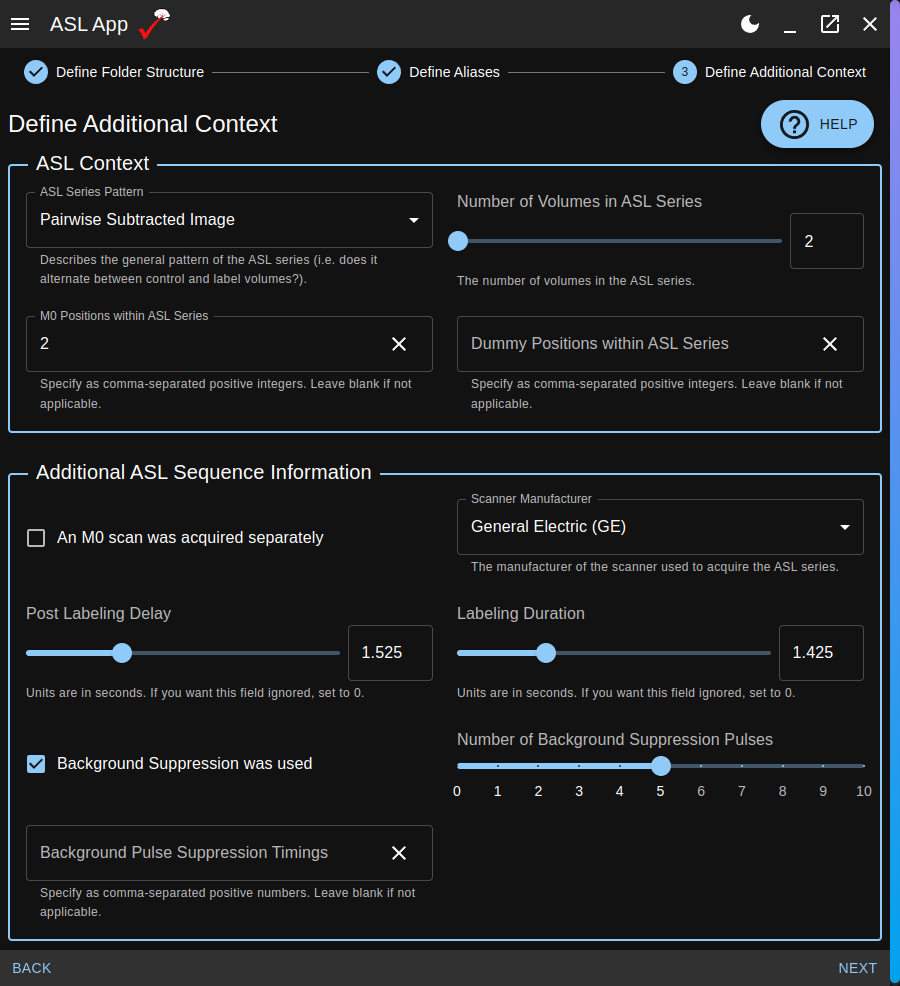This screenshot has width=900, height=986.
Task: Disable 'Background Suppression was used'
Action: click(x=36, y=763)
